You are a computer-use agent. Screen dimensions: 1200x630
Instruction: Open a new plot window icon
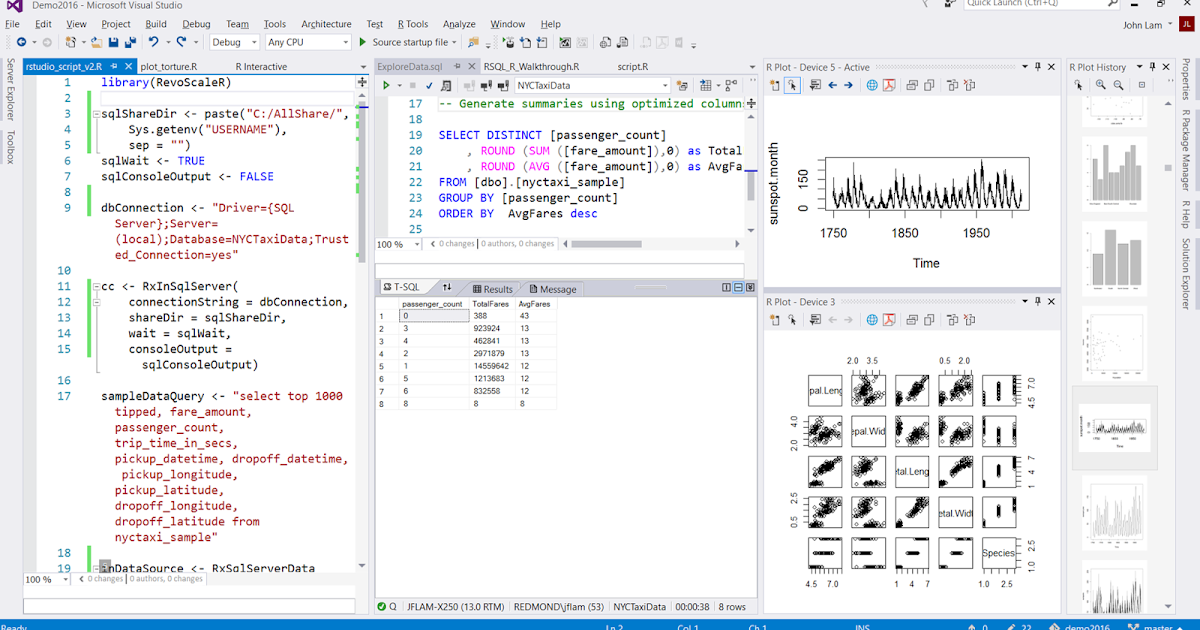[x=773, y=86]
